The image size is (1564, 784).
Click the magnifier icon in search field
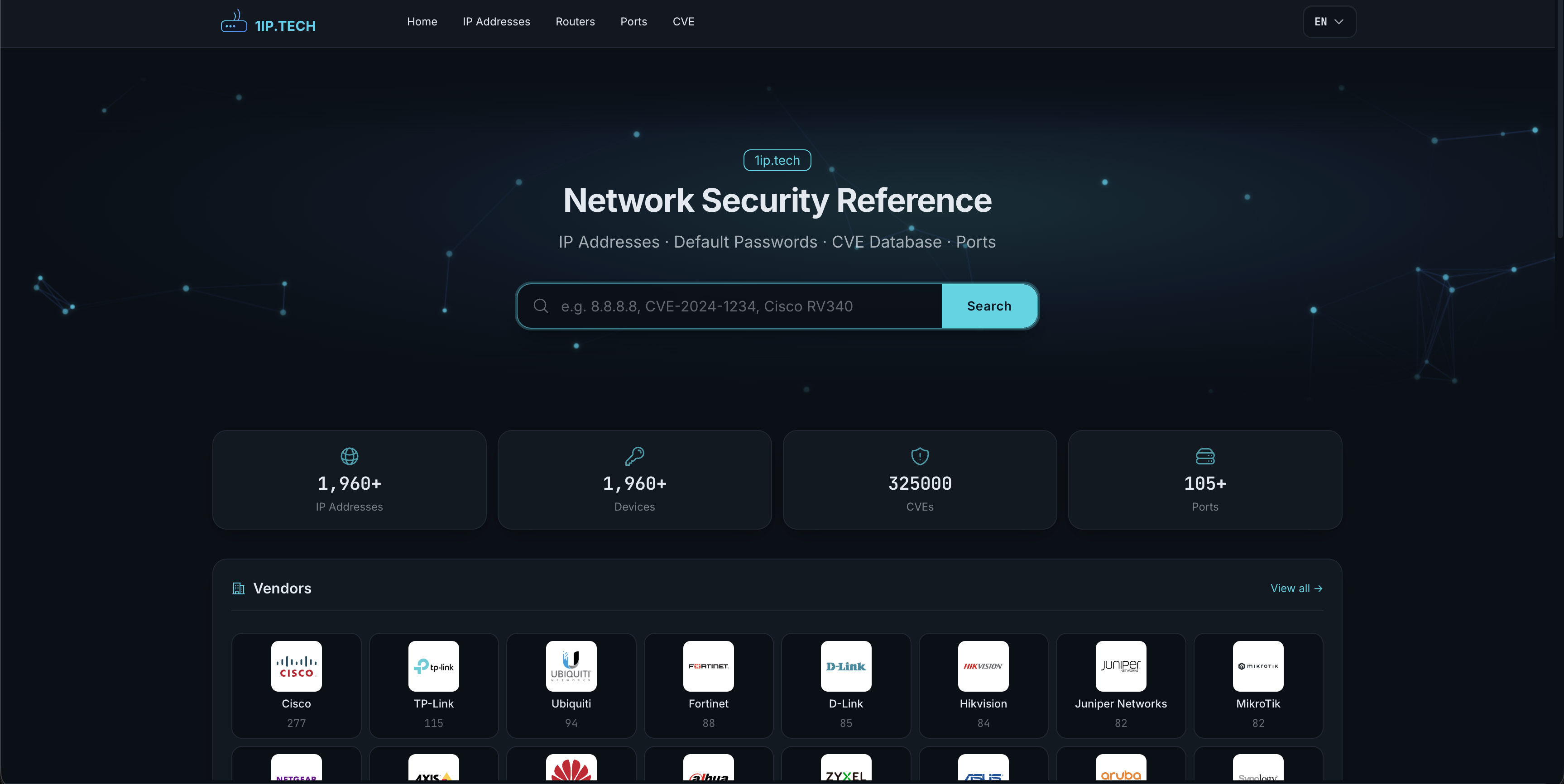(541, 306)
